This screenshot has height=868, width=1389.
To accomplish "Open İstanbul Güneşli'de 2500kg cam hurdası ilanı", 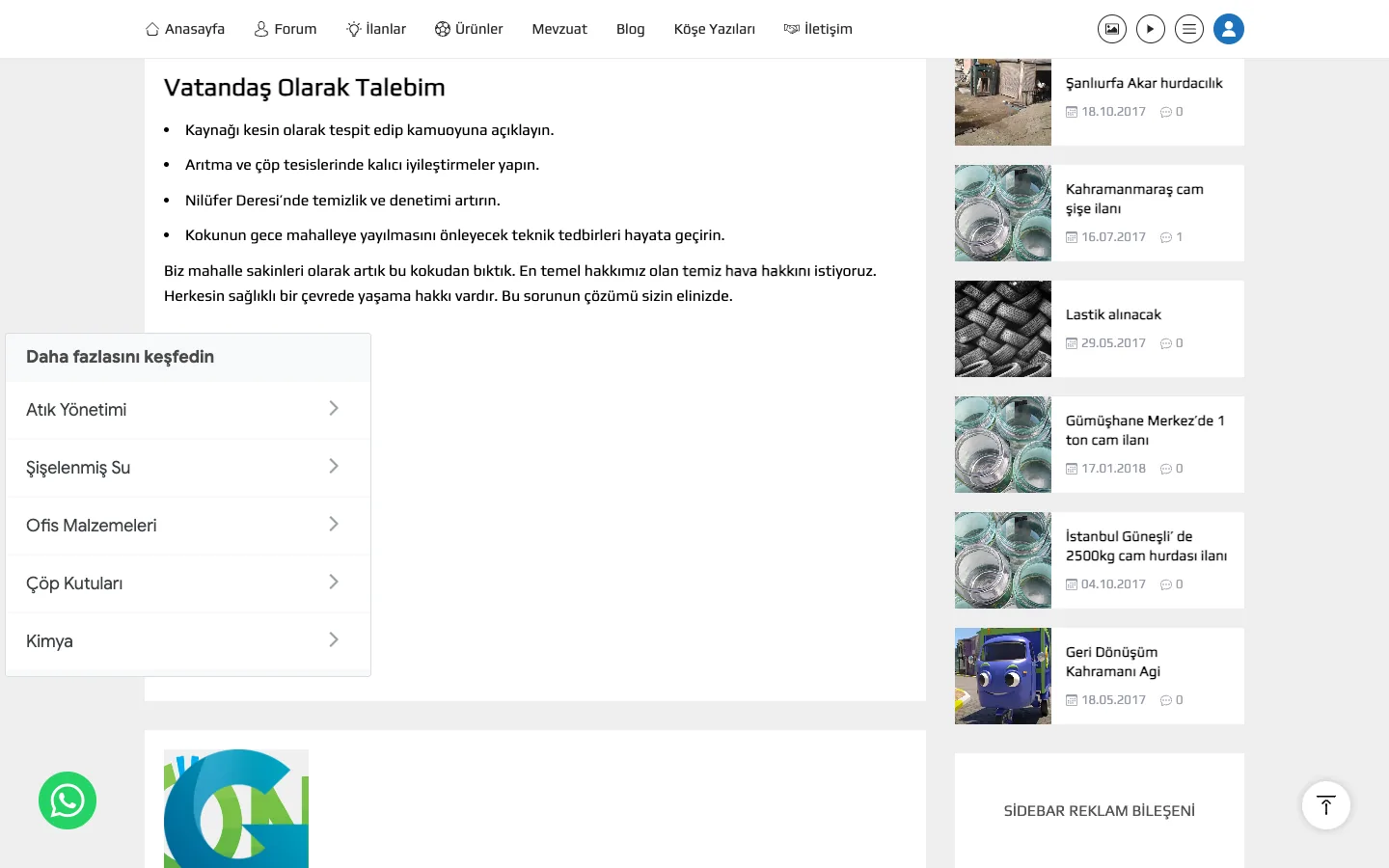I will point(1146,546).
